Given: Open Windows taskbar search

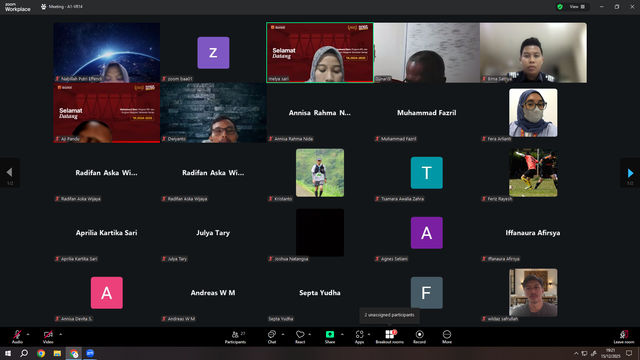Looking at the screenshot, I should click(x=24, y=353).
